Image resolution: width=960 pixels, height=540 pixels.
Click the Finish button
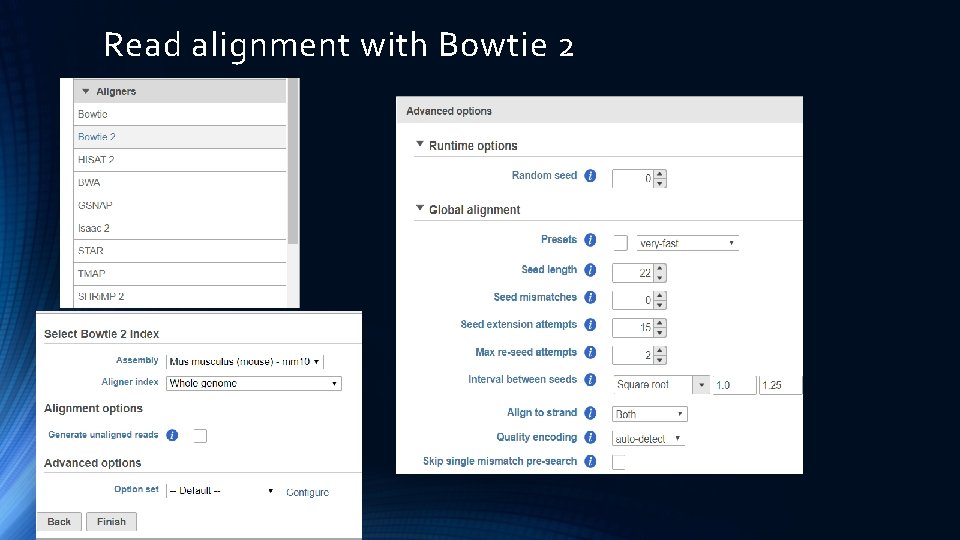coord(111,522)
